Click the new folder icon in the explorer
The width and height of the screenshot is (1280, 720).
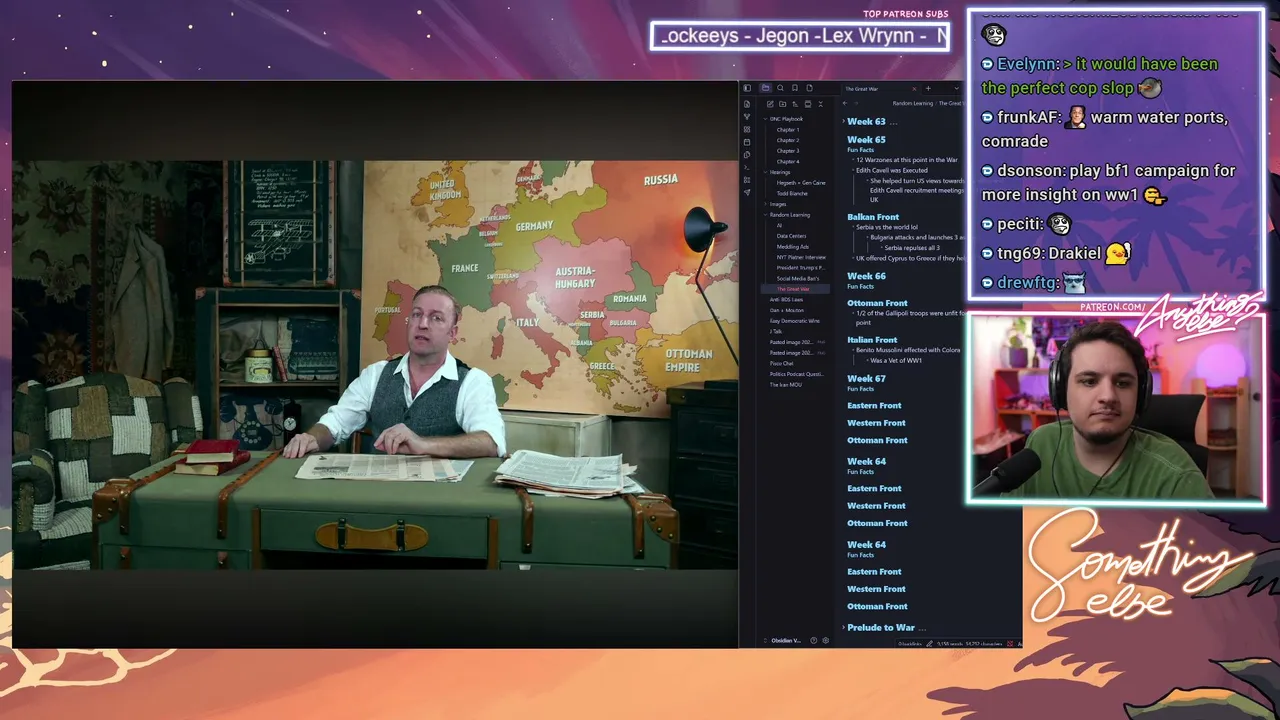(783, 104)
